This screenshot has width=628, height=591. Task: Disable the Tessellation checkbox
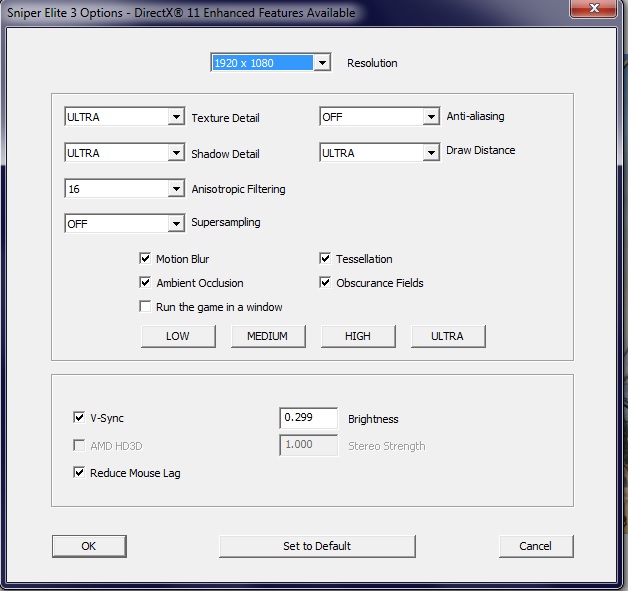325,258
